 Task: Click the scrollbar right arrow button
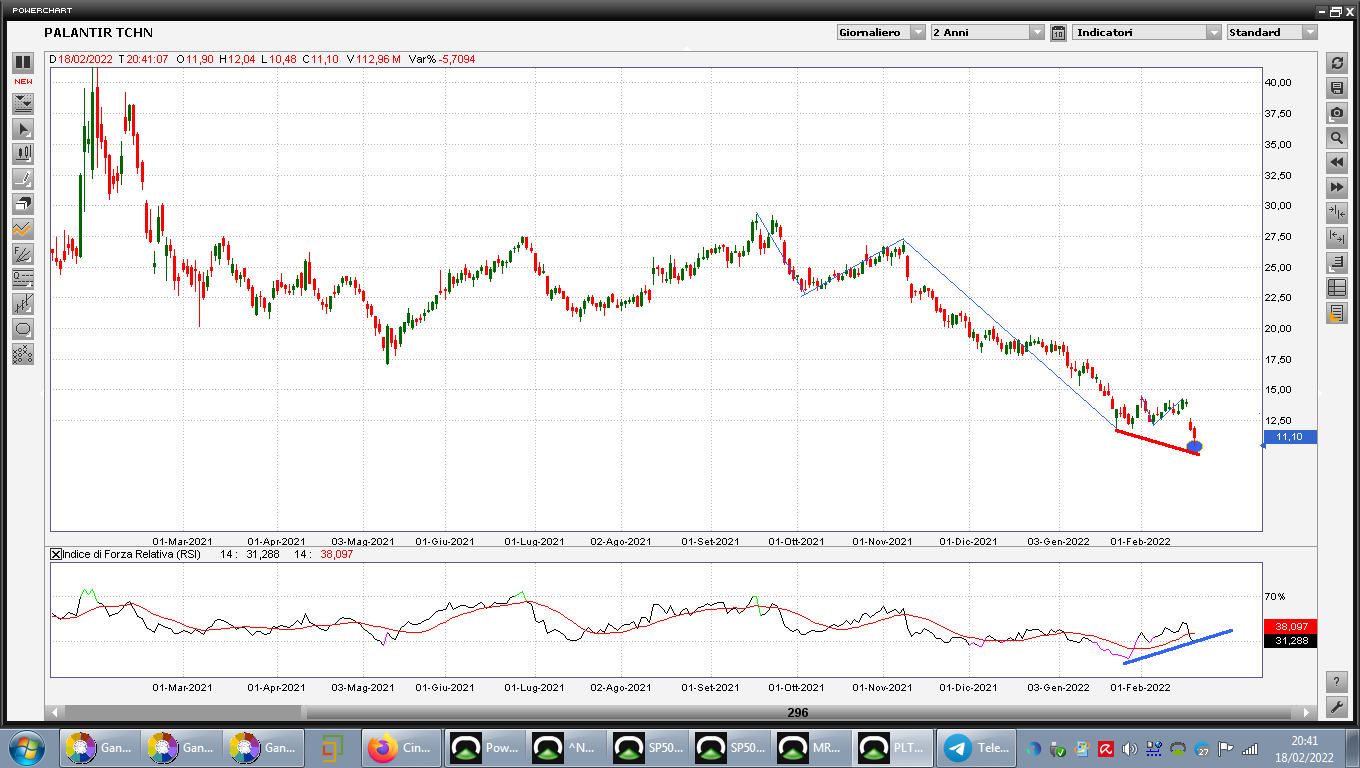click(x=1305, y=712)
